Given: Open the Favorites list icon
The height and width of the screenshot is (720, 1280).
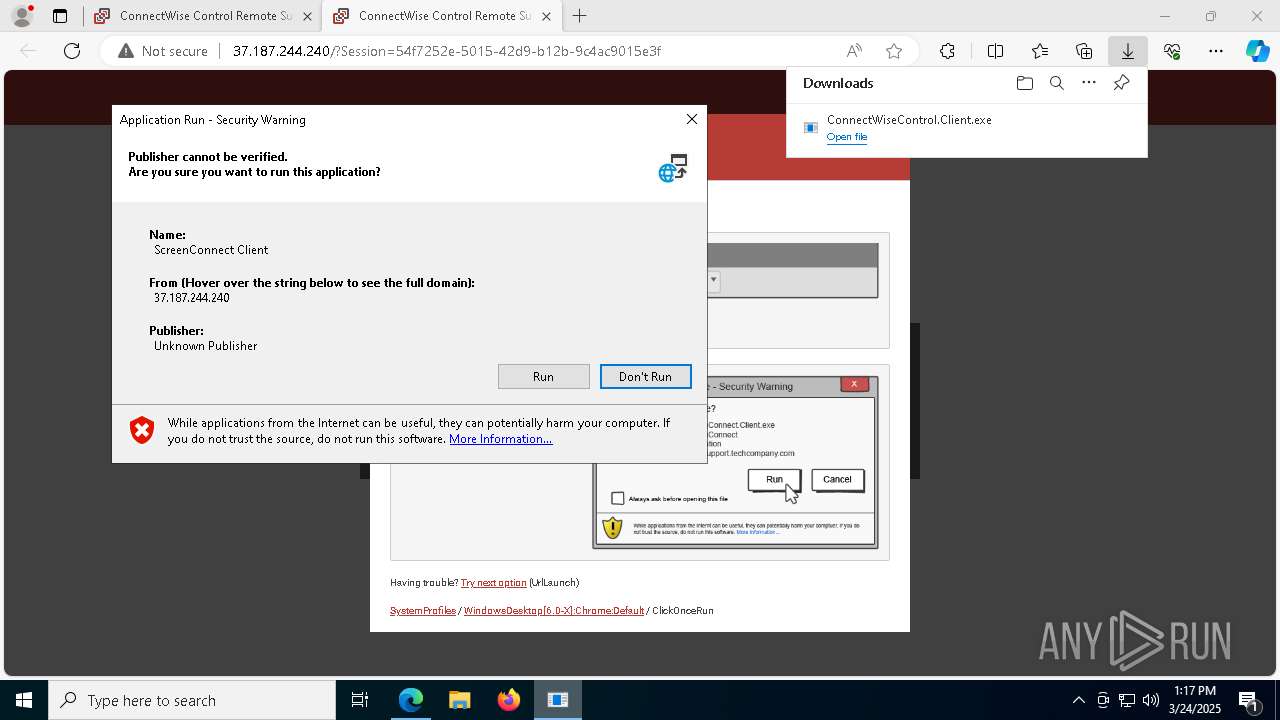Looking at the screenshot, I should pos(1040,51).
